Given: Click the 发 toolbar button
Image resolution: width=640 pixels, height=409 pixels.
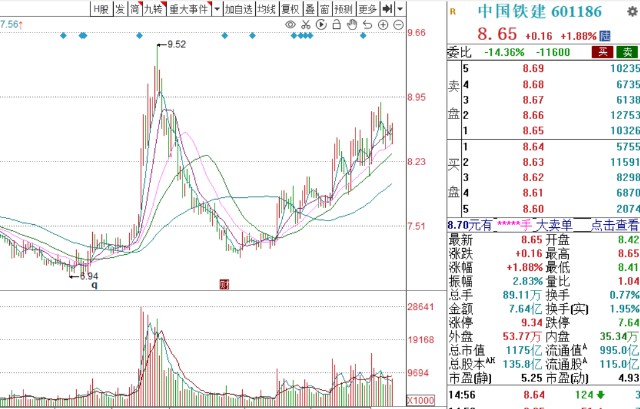Looking at the screenshot, I should pos(120,9).
